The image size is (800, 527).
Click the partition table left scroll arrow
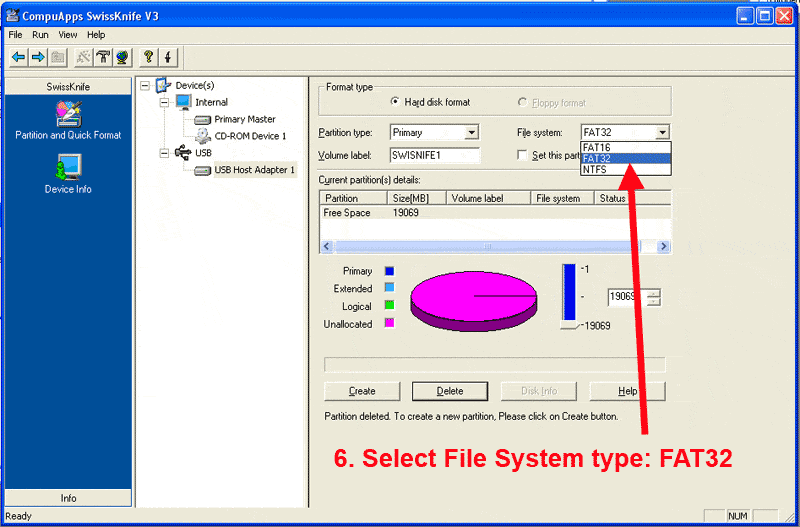pyautogui.click(x=328, y=246)
